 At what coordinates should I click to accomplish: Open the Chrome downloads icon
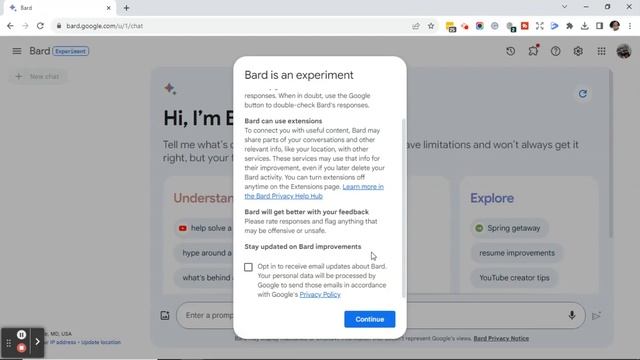point(584,26)
